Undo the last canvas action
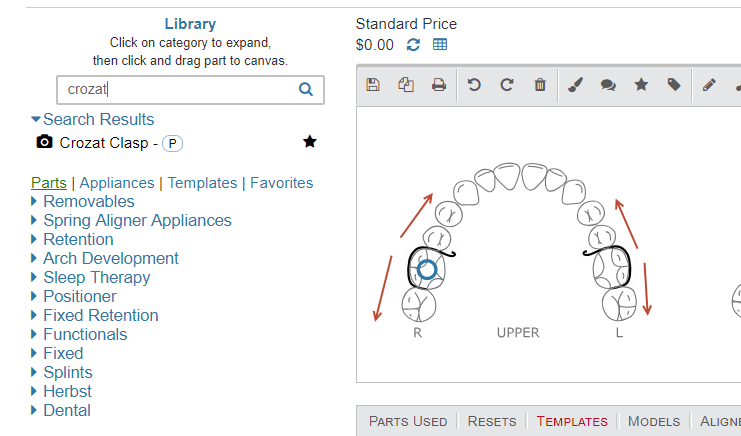Viewport: 741px width, 436px height. pos(474,85)
